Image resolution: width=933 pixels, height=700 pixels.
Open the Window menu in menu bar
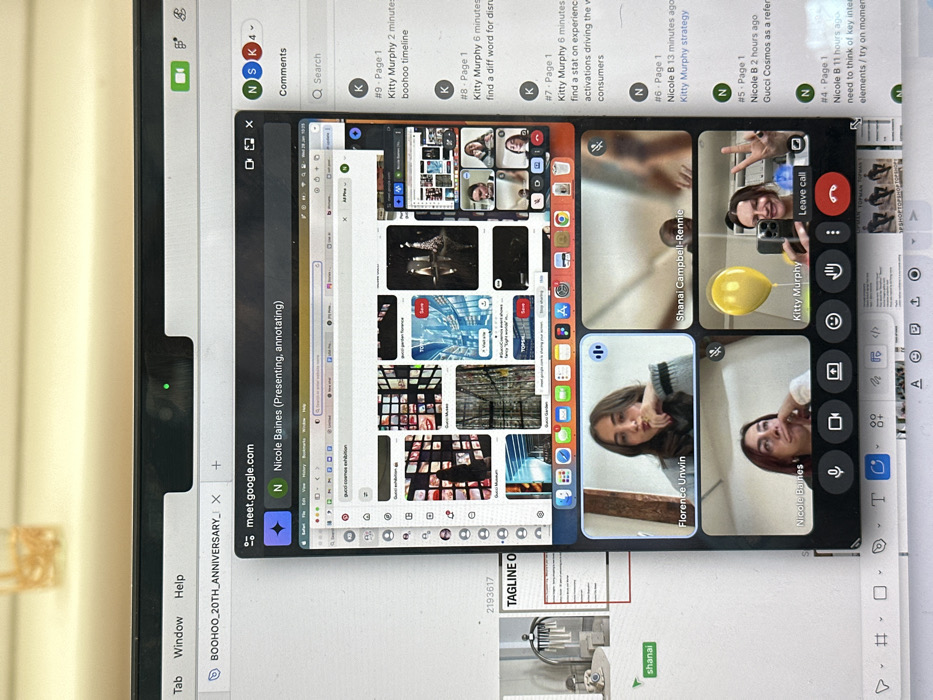[178, 637]
